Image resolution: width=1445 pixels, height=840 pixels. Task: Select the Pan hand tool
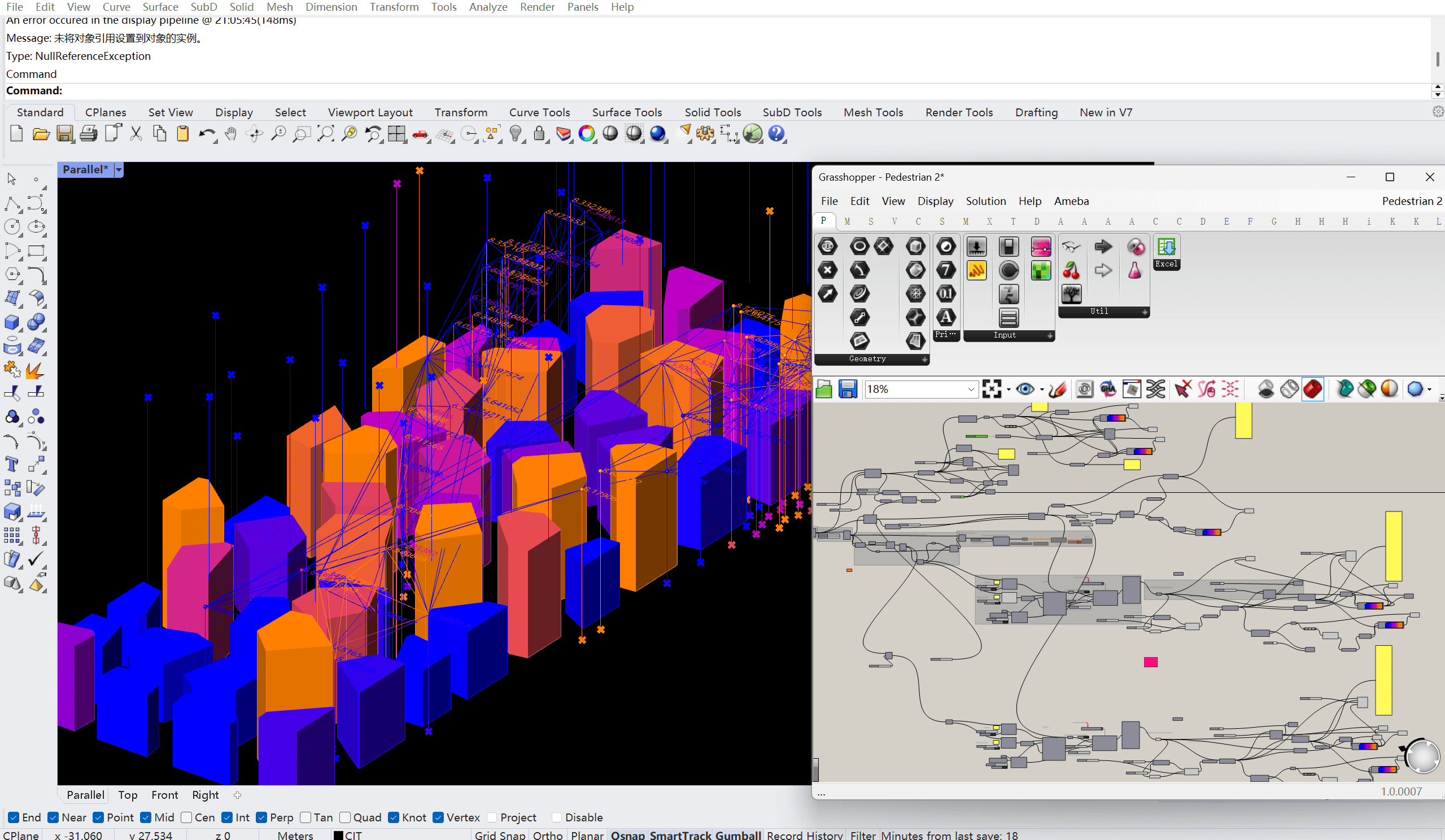[x=230, y=134]
